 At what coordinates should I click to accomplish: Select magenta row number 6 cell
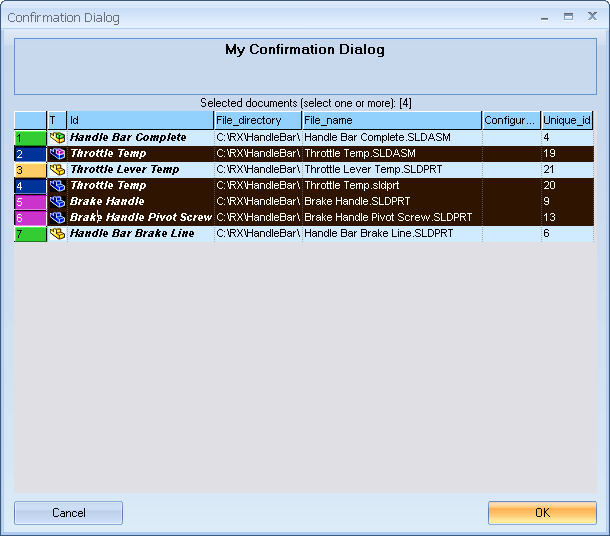(30, 218)
